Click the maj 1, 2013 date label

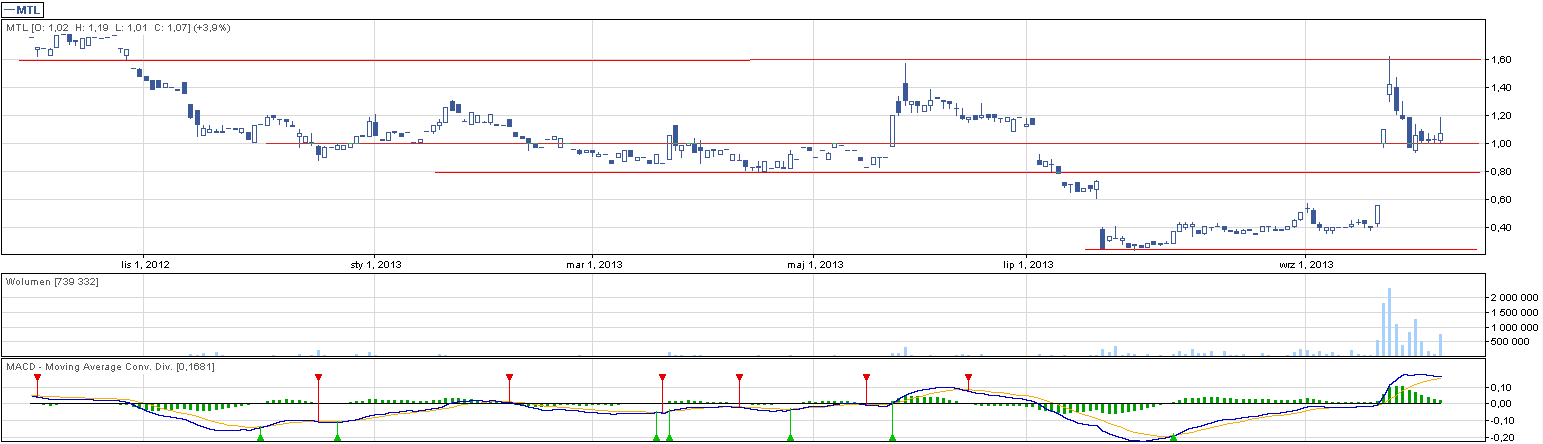tap(815, 265)
